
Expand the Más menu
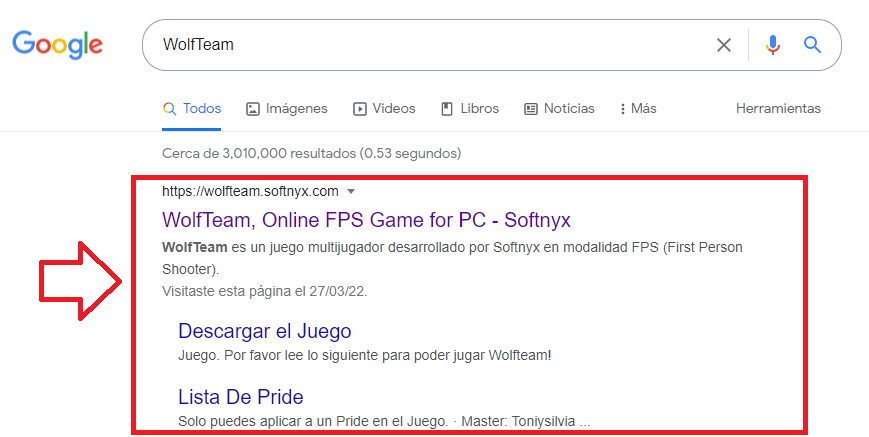tap(638, 109)
